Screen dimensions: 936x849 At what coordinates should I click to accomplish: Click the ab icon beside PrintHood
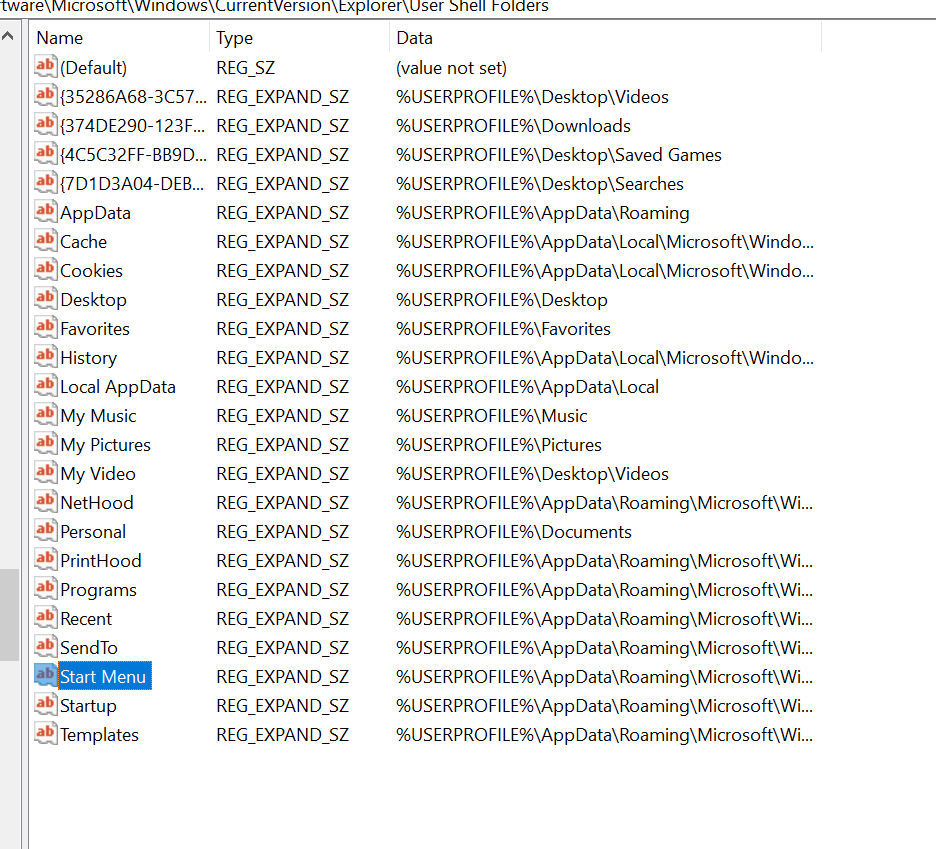(45, 559)
